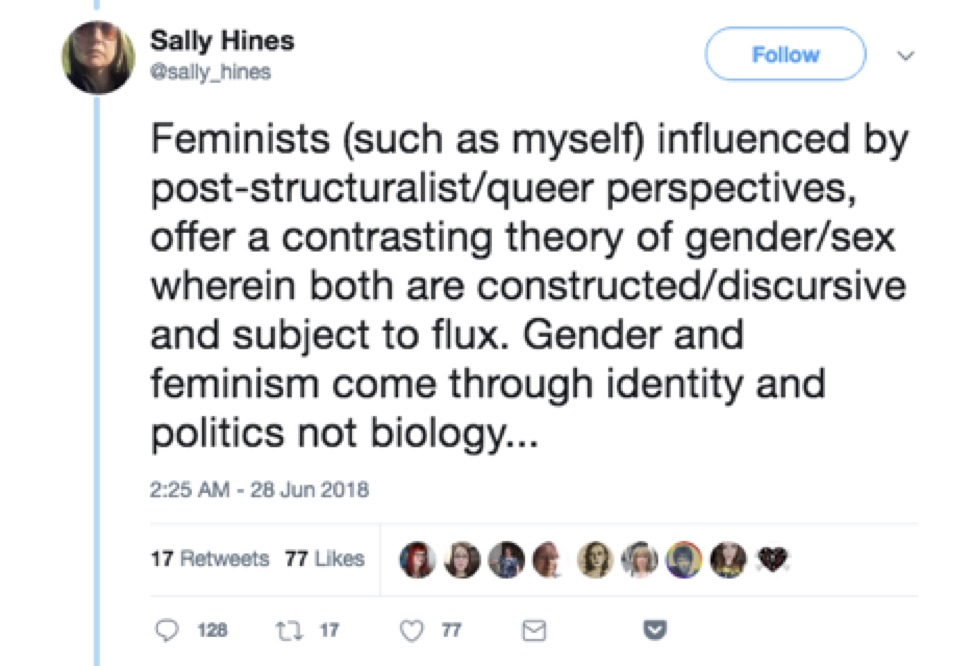
Task: Click the second liker avatar with glasses
Action: (x=464, y=559)
